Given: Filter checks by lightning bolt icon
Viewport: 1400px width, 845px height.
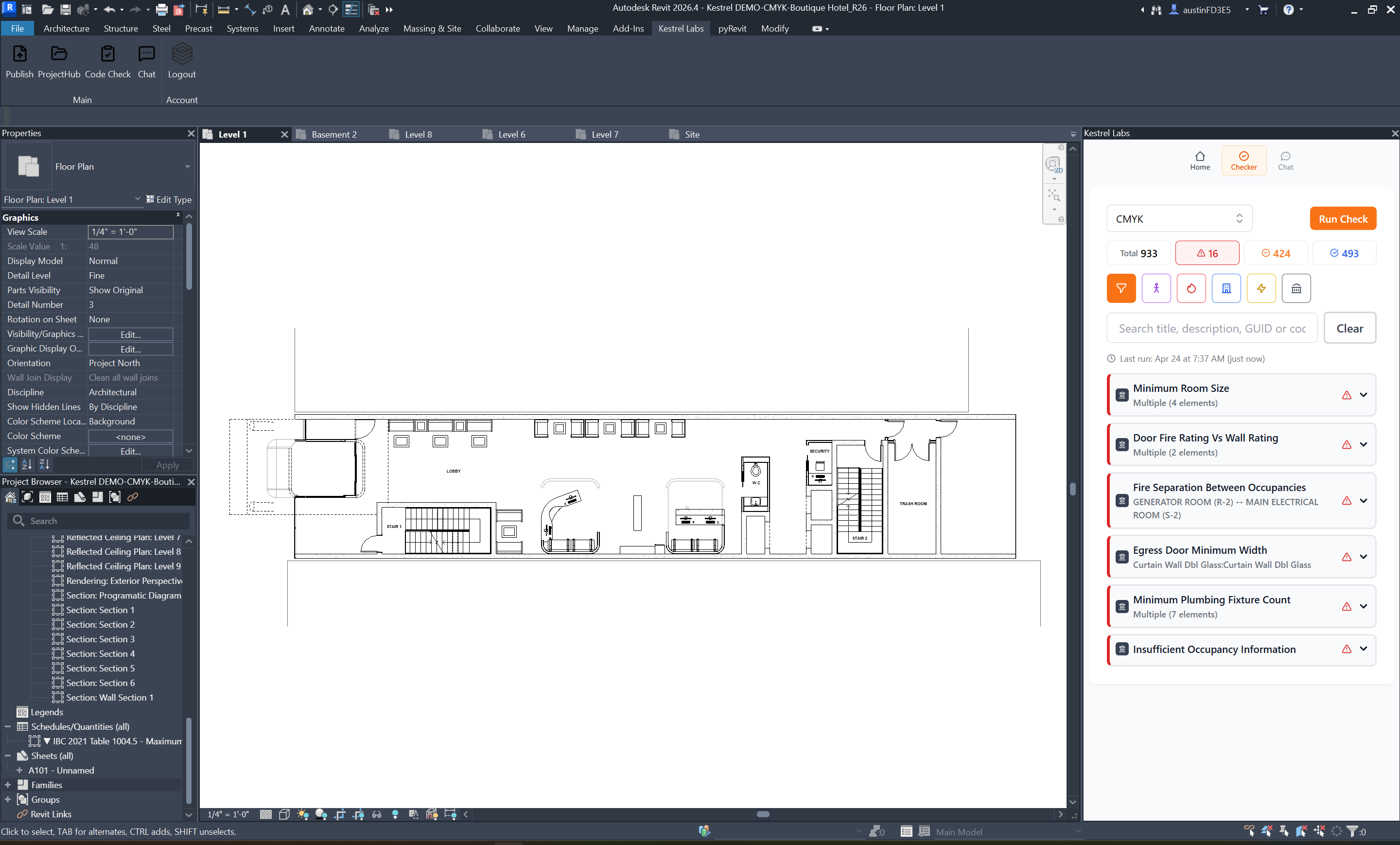Looking at the screenshot, I should (1261, 289).
